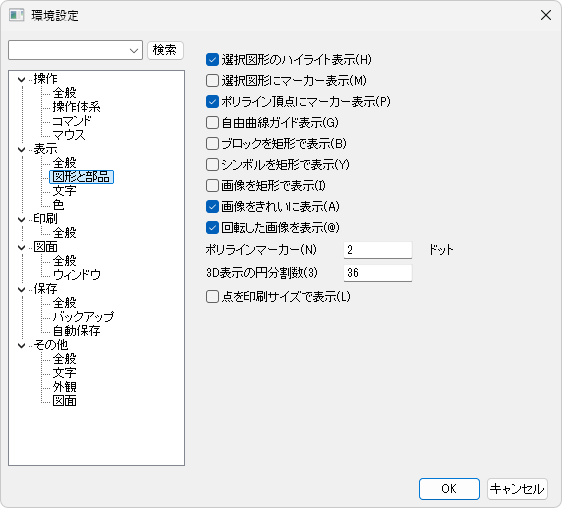The height and width of the screenshot is (508, 562).
Task: Click the ポリラインマーカー dot size field
Action: coord(378,250)
